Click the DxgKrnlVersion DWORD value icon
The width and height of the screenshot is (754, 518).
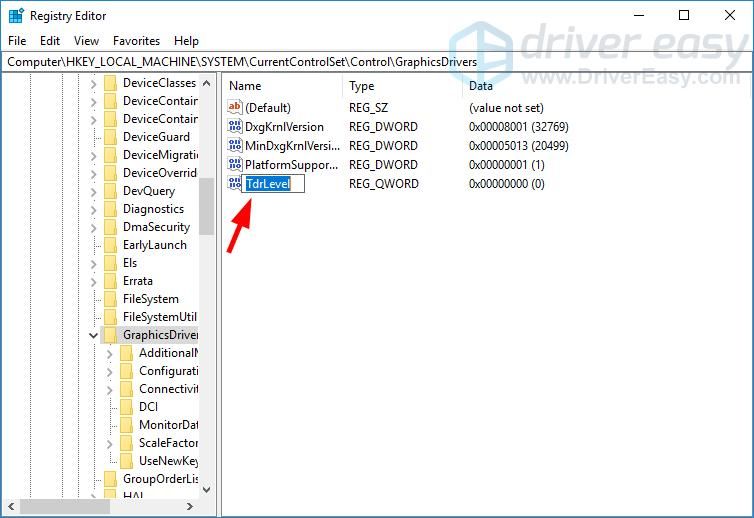tap(235, 127)
